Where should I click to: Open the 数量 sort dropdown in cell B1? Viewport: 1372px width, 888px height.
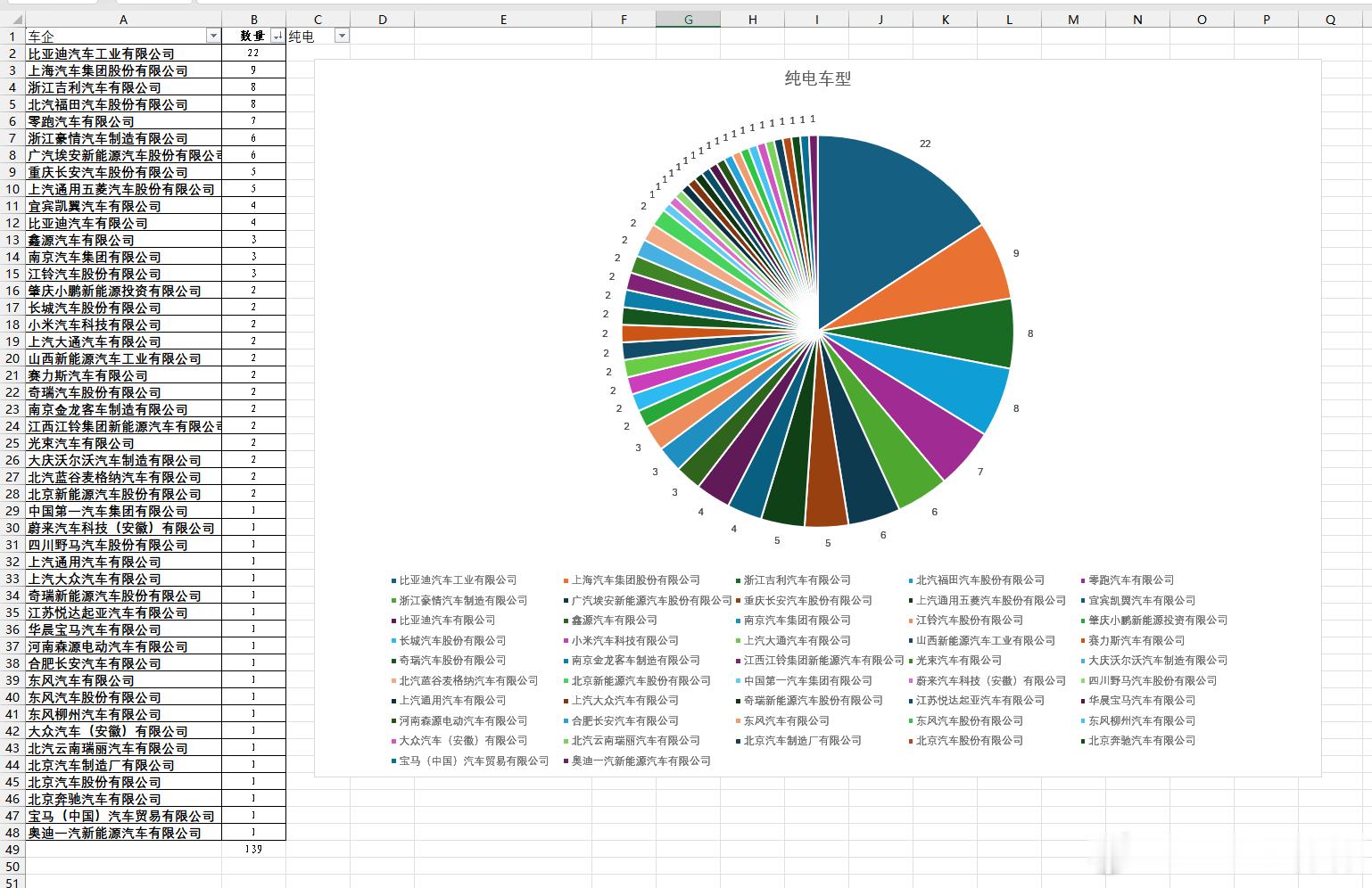pos(277,36)
